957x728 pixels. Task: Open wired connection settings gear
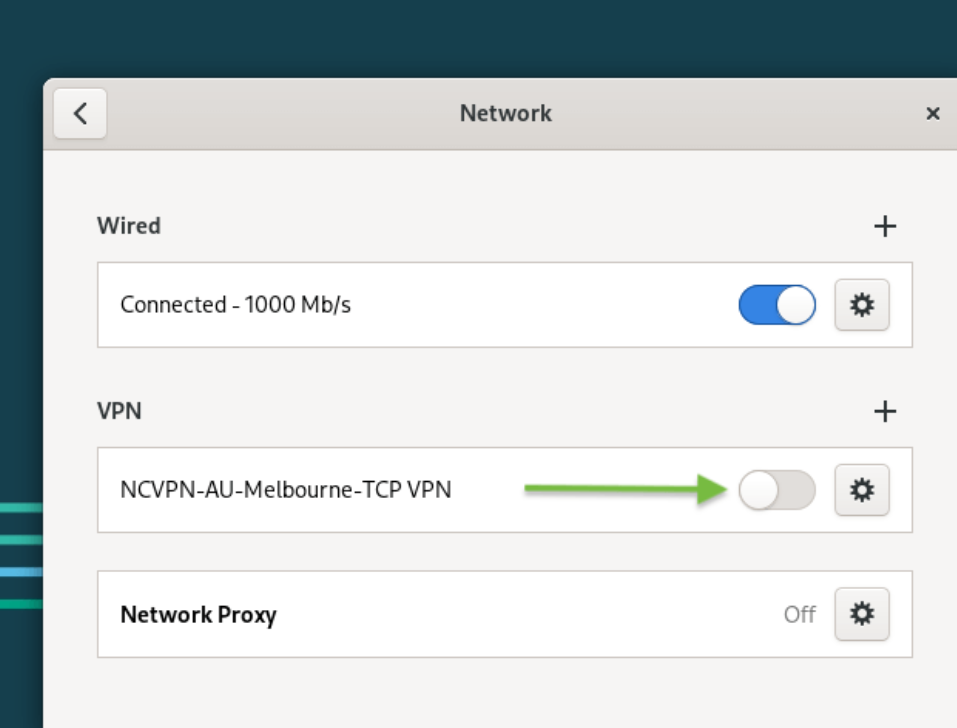point(862,305)
